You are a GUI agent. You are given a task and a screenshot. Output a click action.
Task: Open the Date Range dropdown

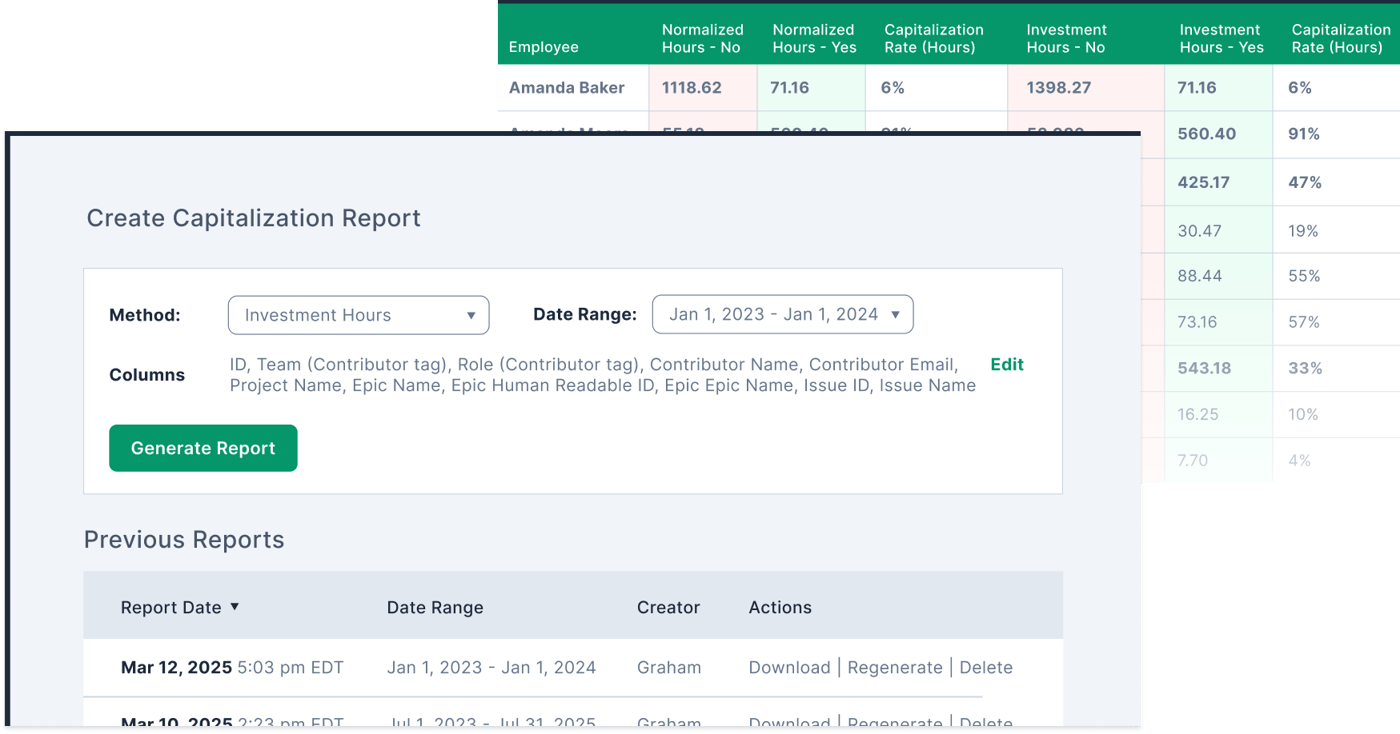pyautogui.click(x=782, y=314)
